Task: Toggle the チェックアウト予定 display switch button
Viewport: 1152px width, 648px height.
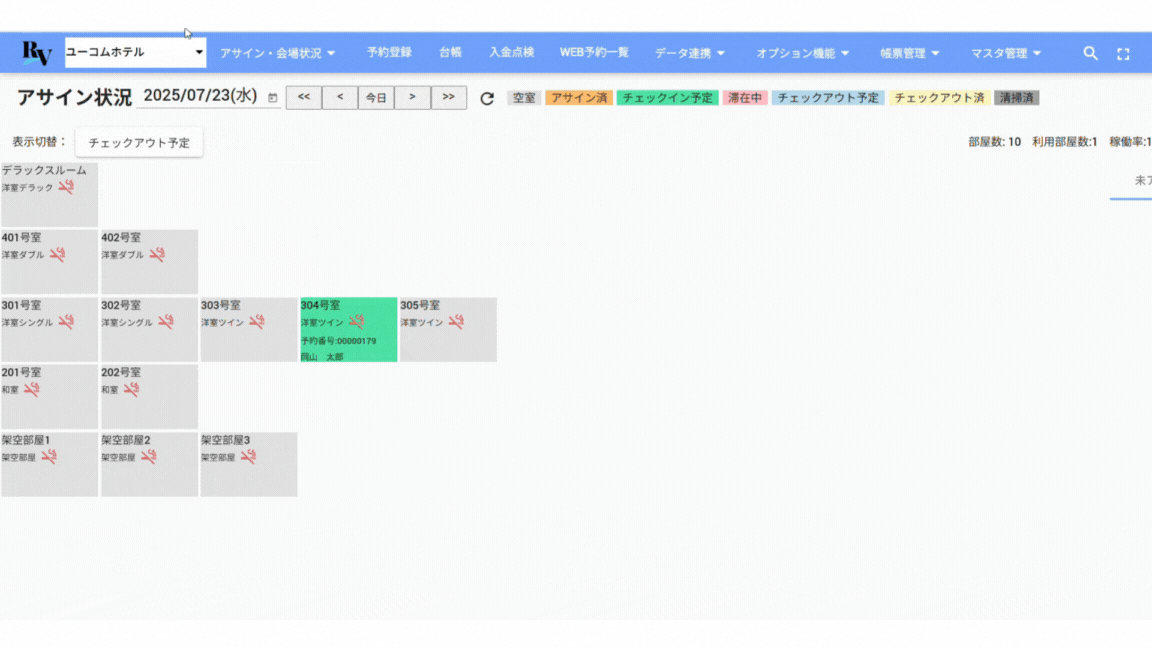Action: pos(139,143)
